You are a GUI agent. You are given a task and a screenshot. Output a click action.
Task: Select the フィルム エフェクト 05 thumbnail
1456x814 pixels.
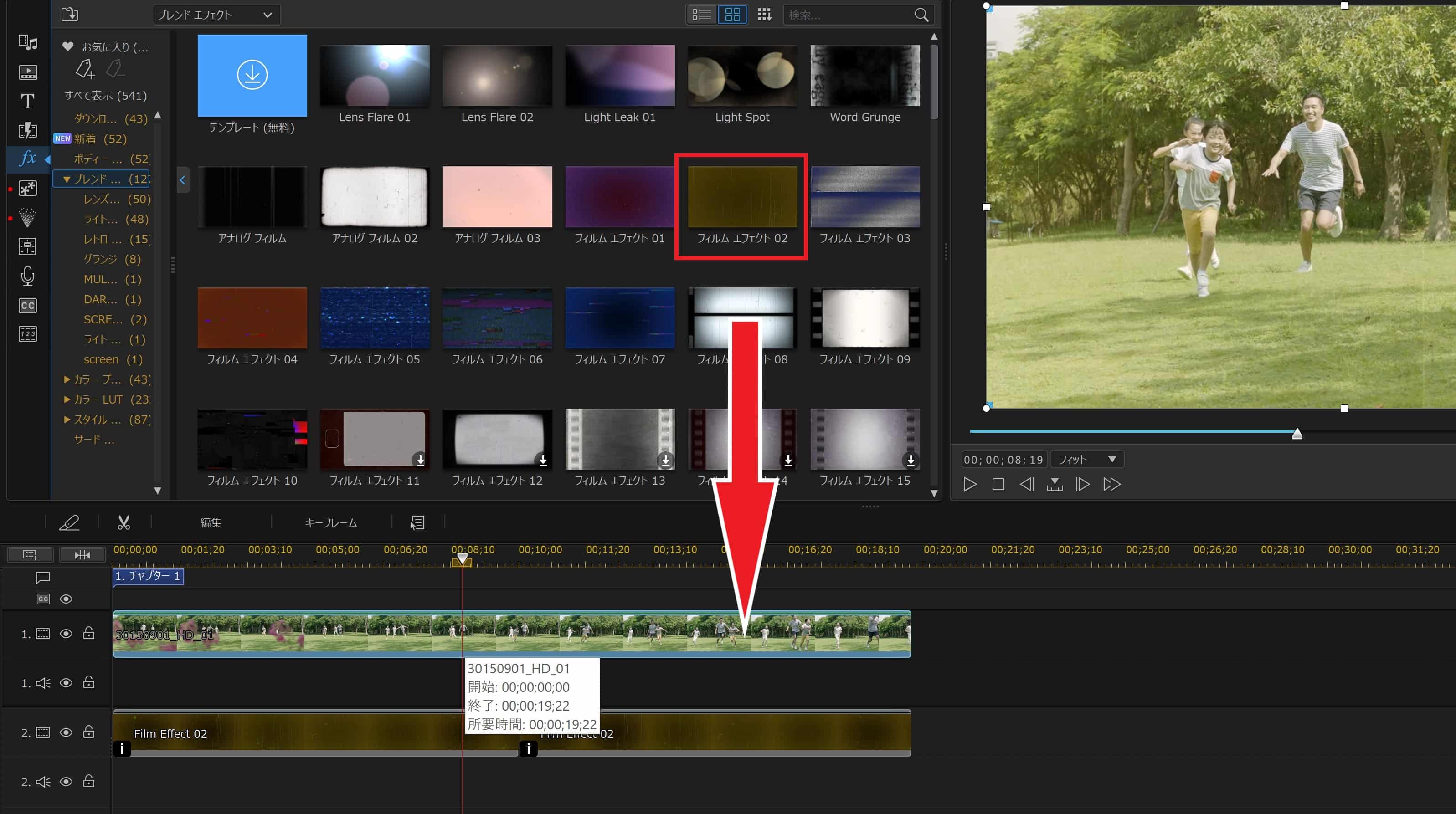[x=374, y=318]
